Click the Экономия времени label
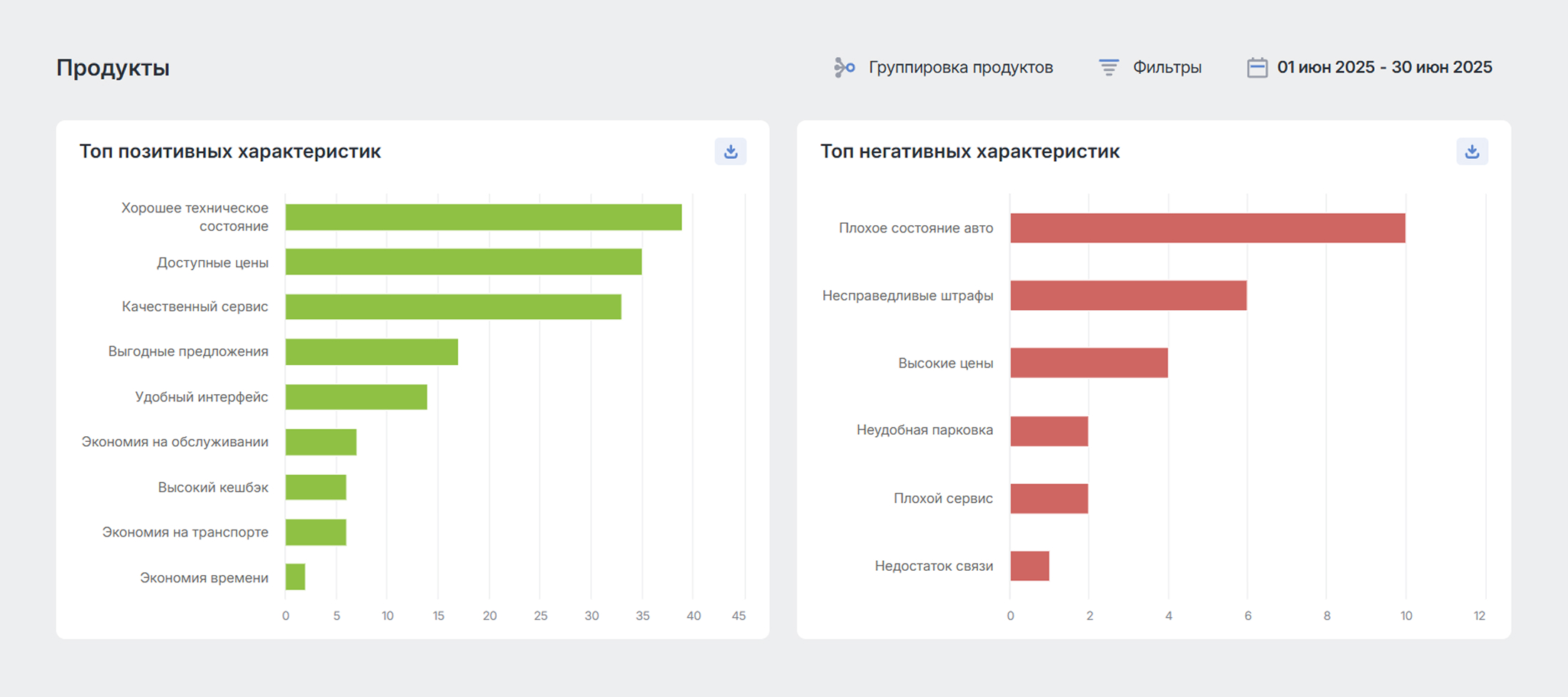The image size is (1568, 697). [x=204, y=578]
